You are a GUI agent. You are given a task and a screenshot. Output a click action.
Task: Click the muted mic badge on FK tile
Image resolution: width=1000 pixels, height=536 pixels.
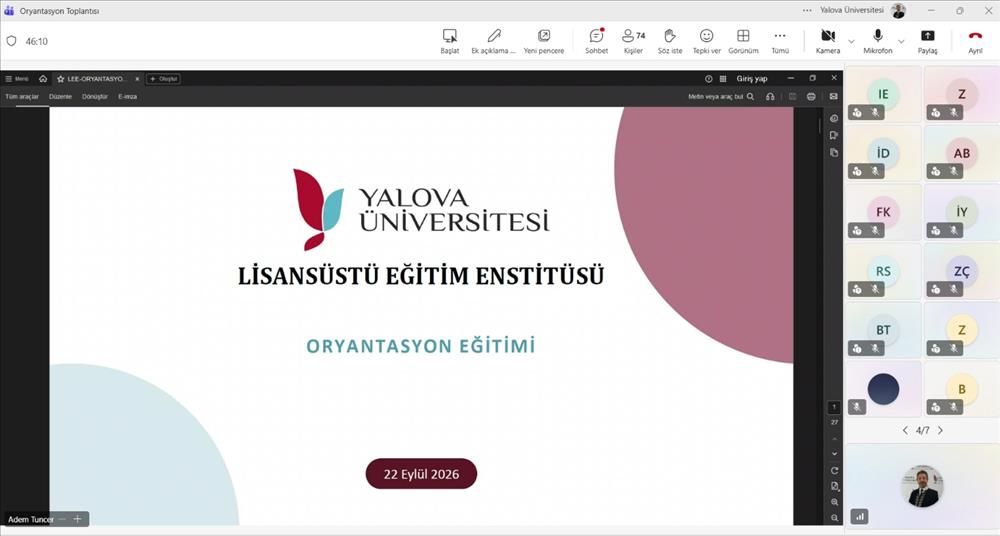(875, 230)
